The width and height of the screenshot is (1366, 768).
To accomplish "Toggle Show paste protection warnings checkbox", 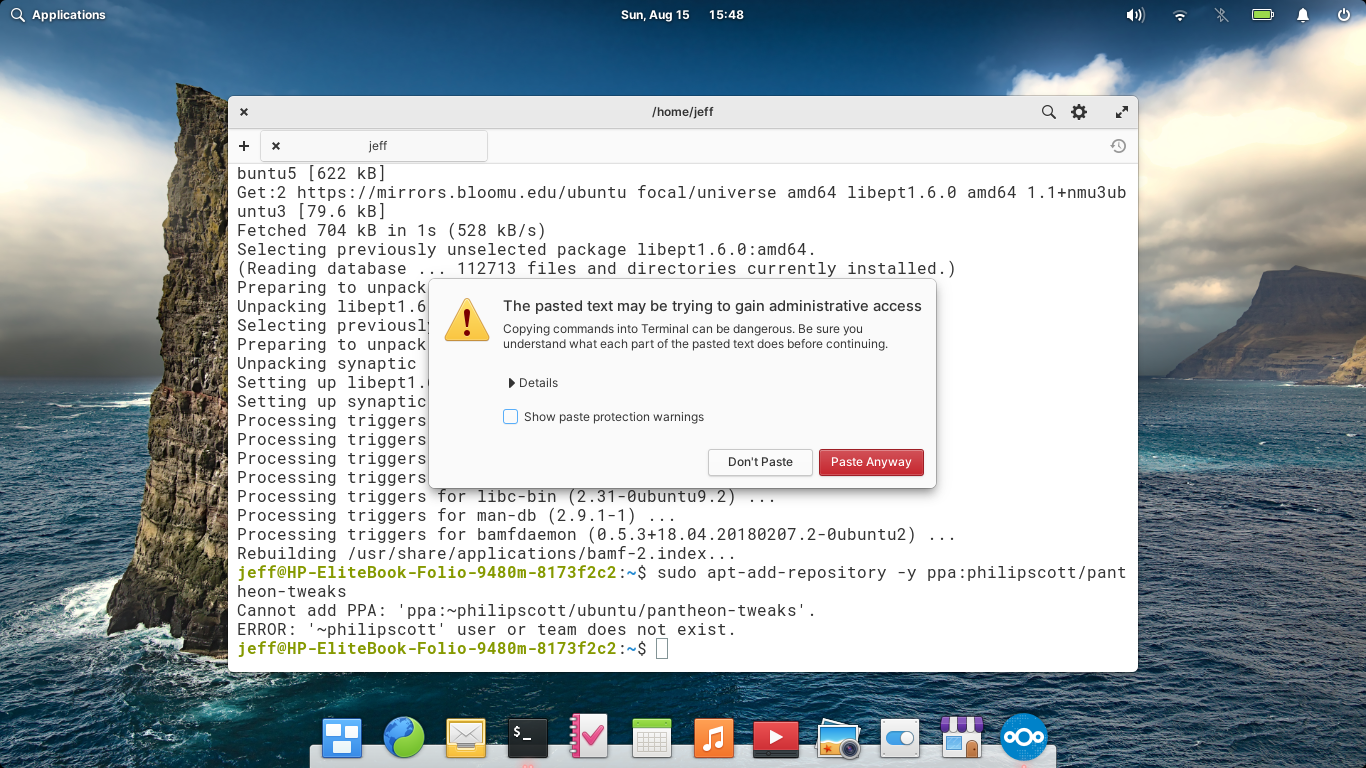I will 510,417.
